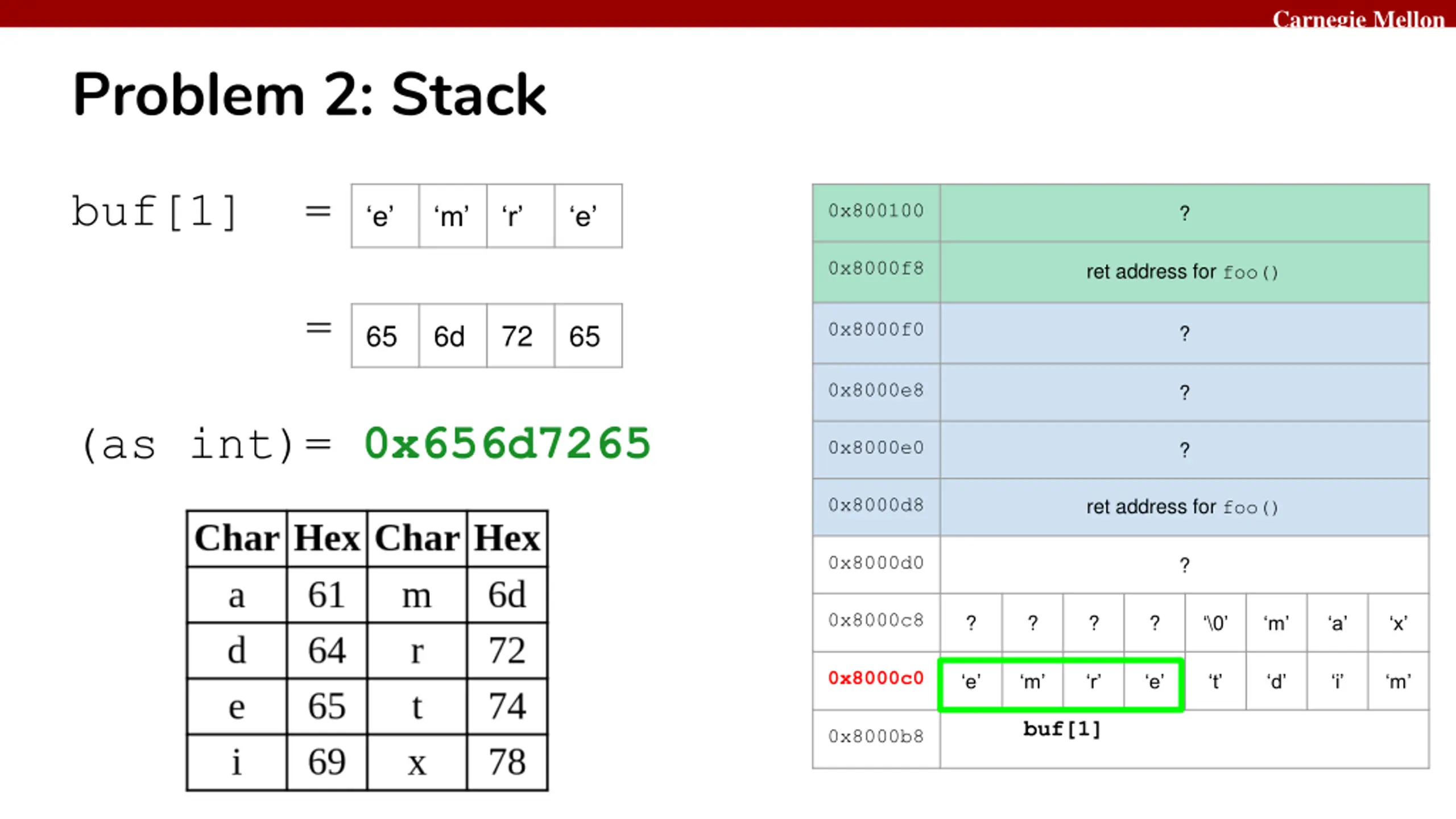Image resolution: width=1456 pixels, height=819 pixels.
Task: Click the 'd' byte cell in stack row
Action: click(1276, 681)
